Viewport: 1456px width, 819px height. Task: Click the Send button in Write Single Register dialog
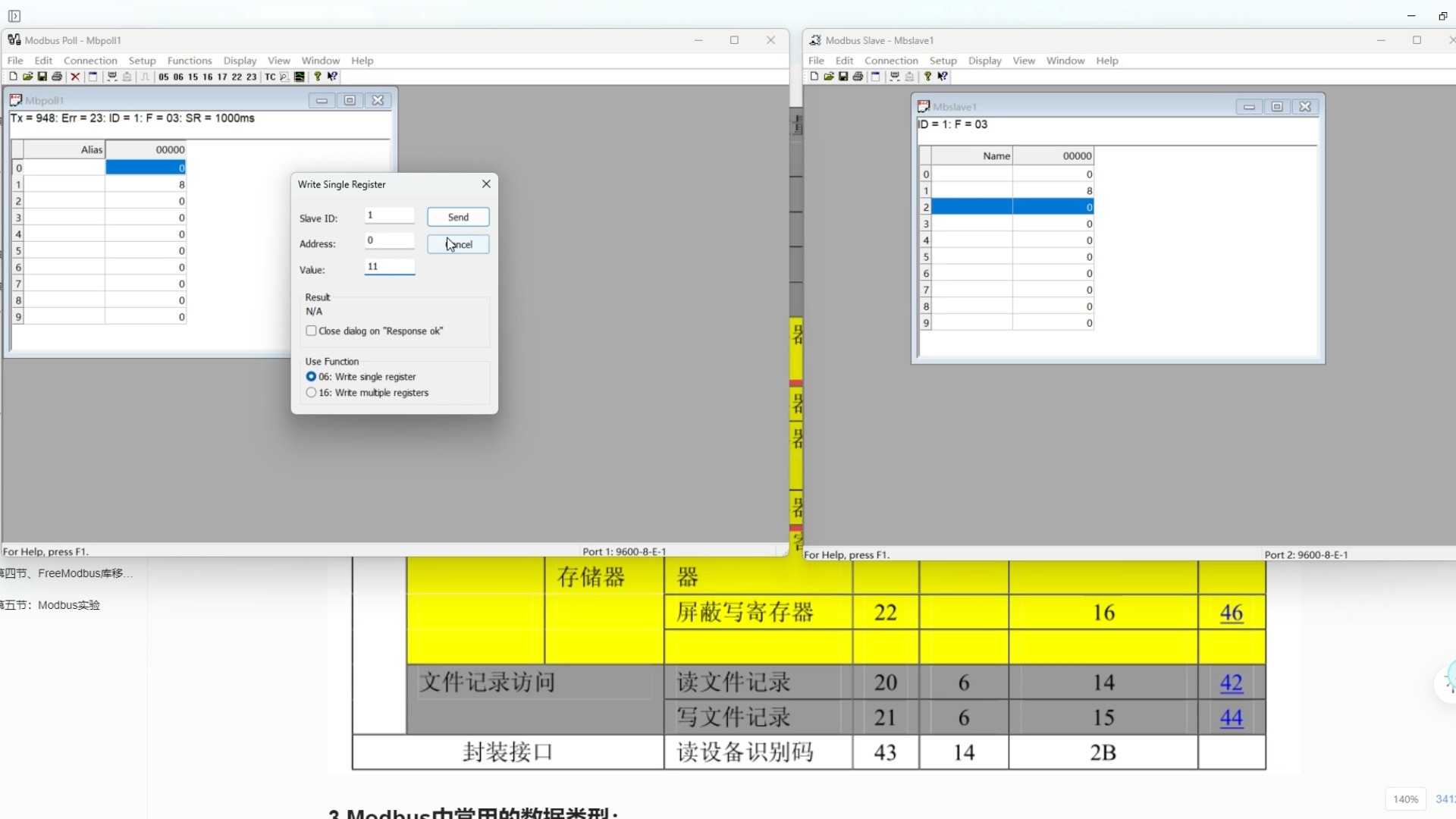(458, 217)
